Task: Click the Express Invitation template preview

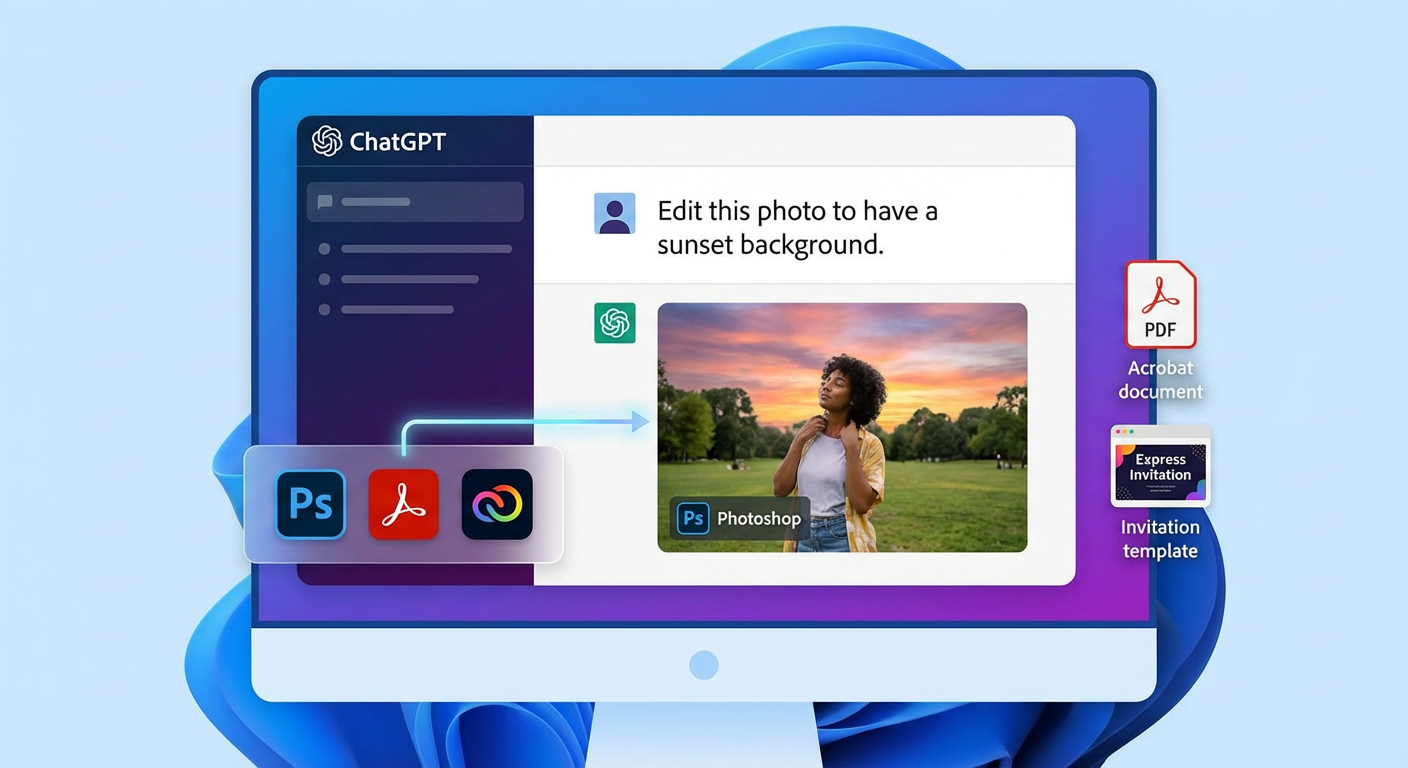Action: (x=1160, y=468)
